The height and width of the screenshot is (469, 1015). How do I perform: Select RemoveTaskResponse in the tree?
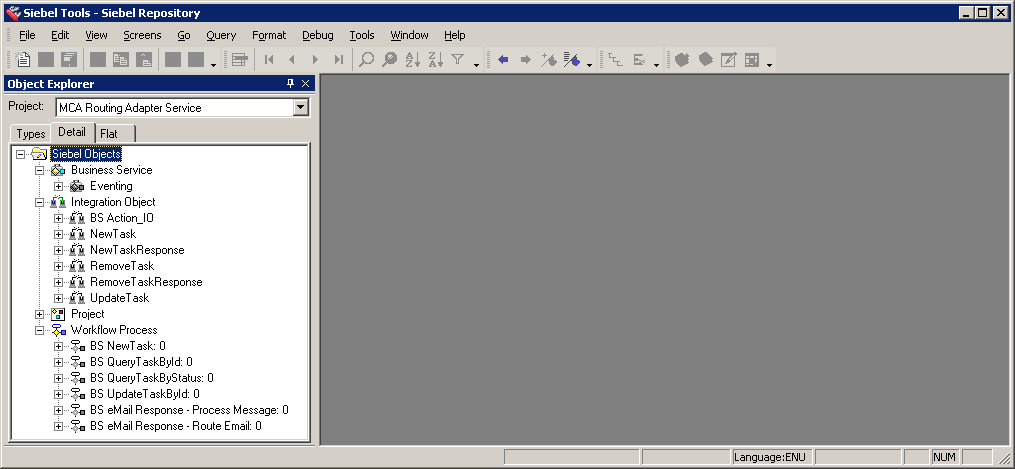tap(146, 282)
